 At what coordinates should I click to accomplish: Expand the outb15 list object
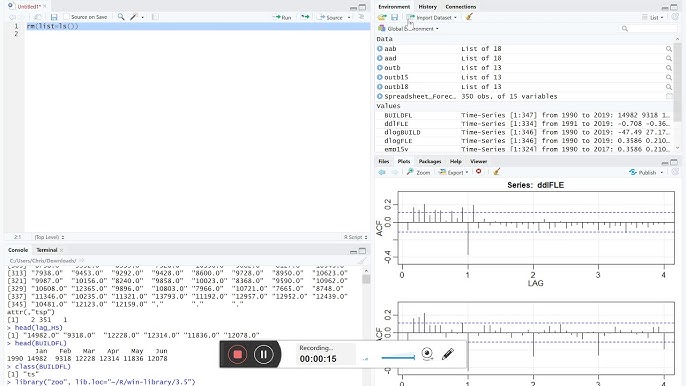[x=380, y=77]
